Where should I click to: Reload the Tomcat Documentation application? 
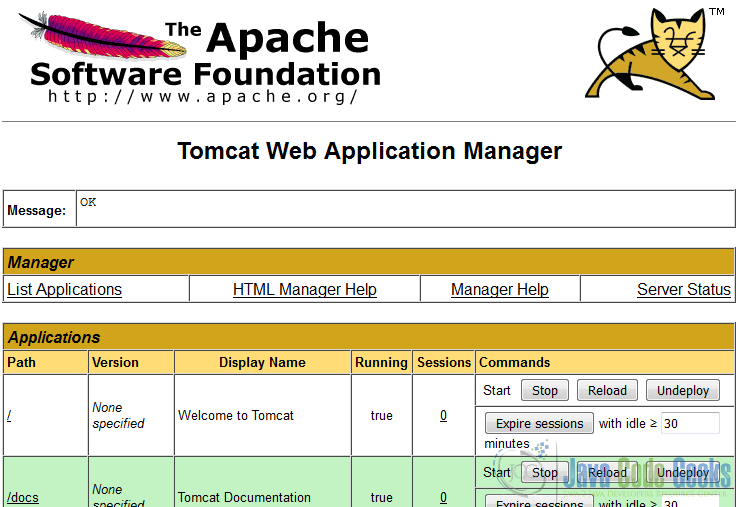coord(607,473)
